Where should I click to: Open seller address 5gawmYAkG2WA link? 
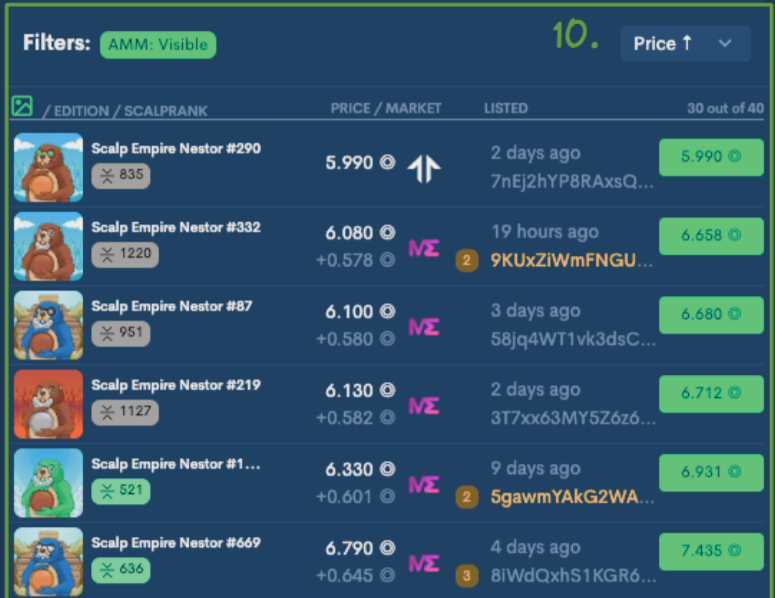(572, 497)
